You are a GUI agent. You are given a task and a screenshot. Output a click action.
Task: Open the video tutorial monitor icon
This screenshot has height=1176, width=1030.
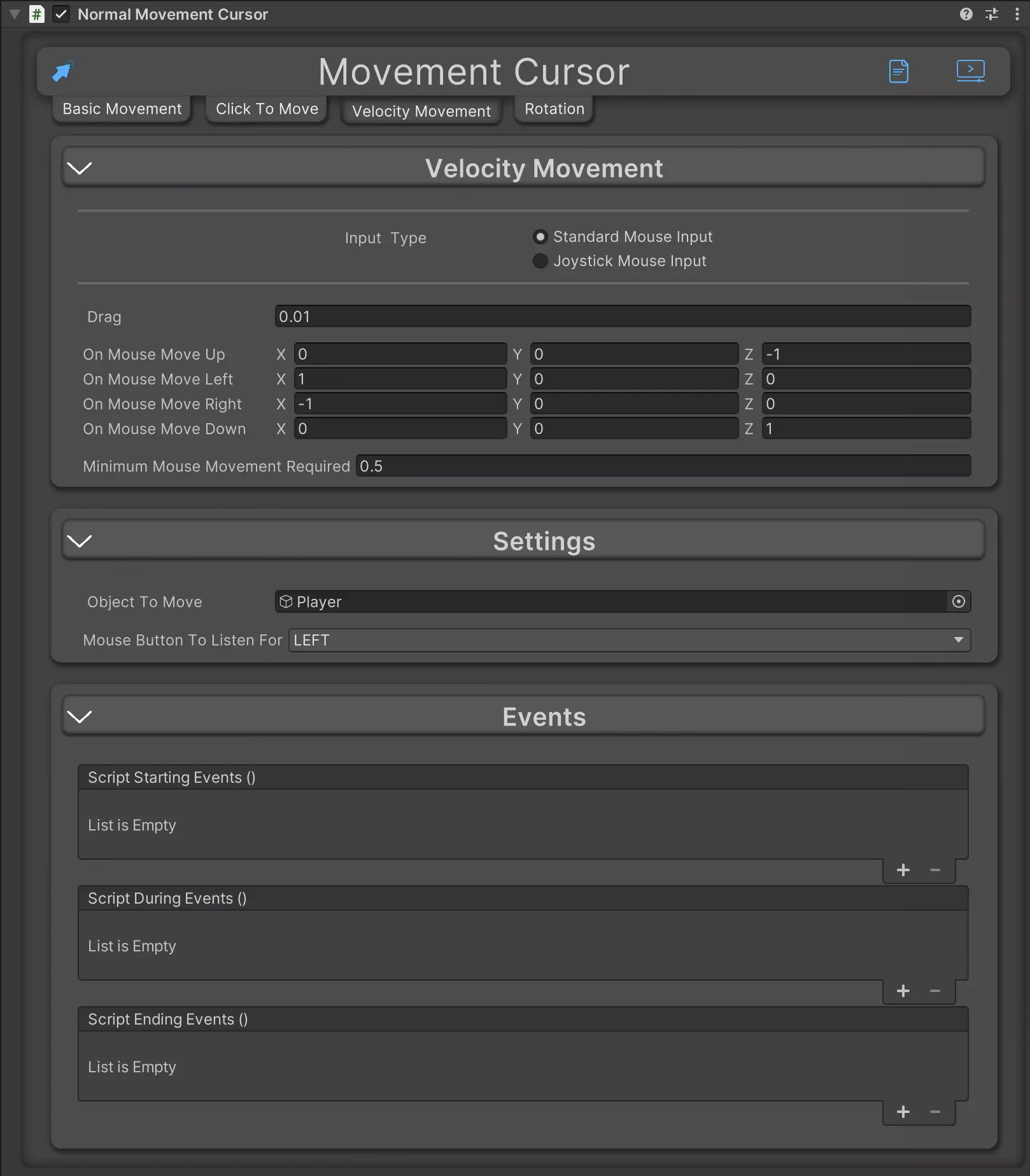[x=970, y=70]
